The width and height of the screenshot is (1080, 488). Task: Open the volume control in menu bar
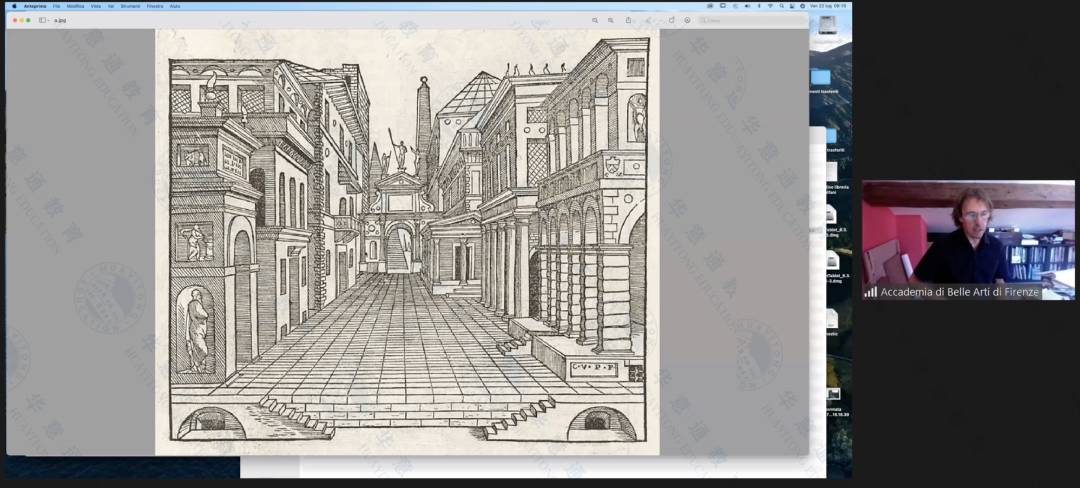click(747, 6)
